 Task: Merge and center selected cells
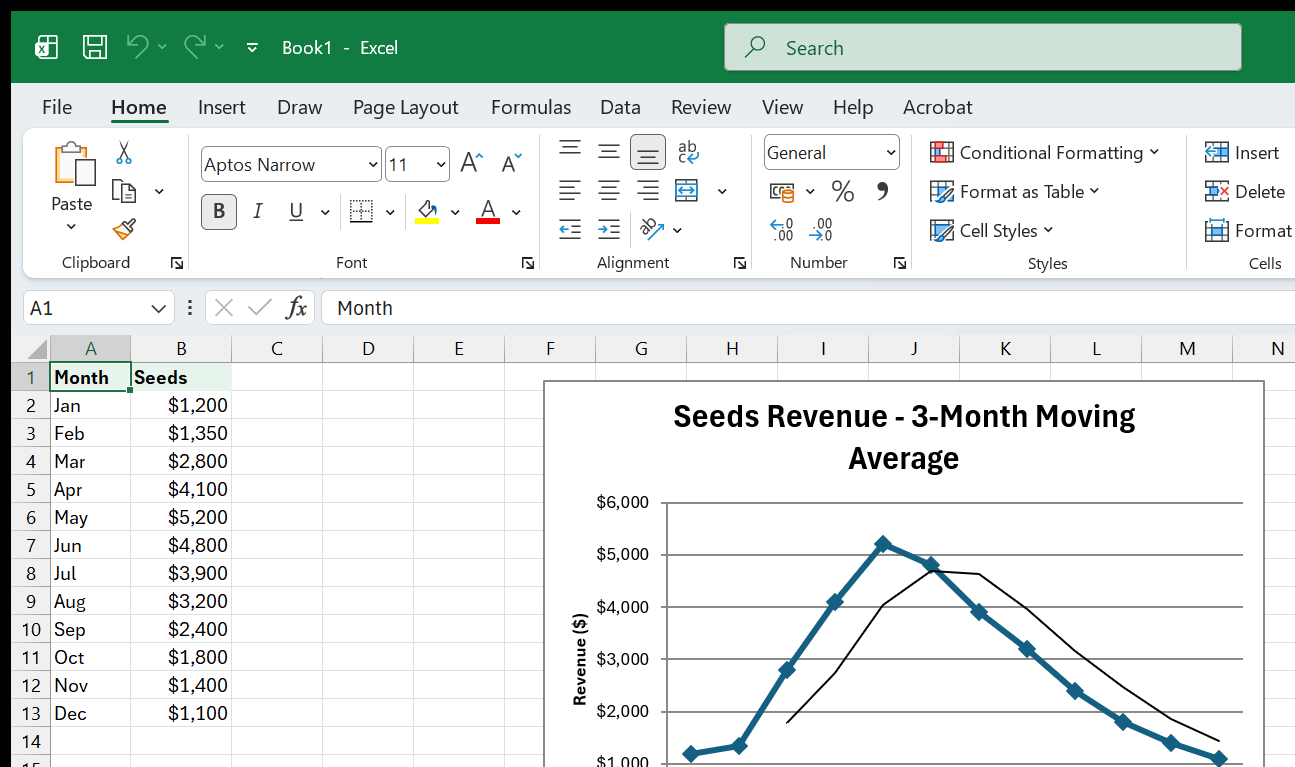tap(687, 190)
